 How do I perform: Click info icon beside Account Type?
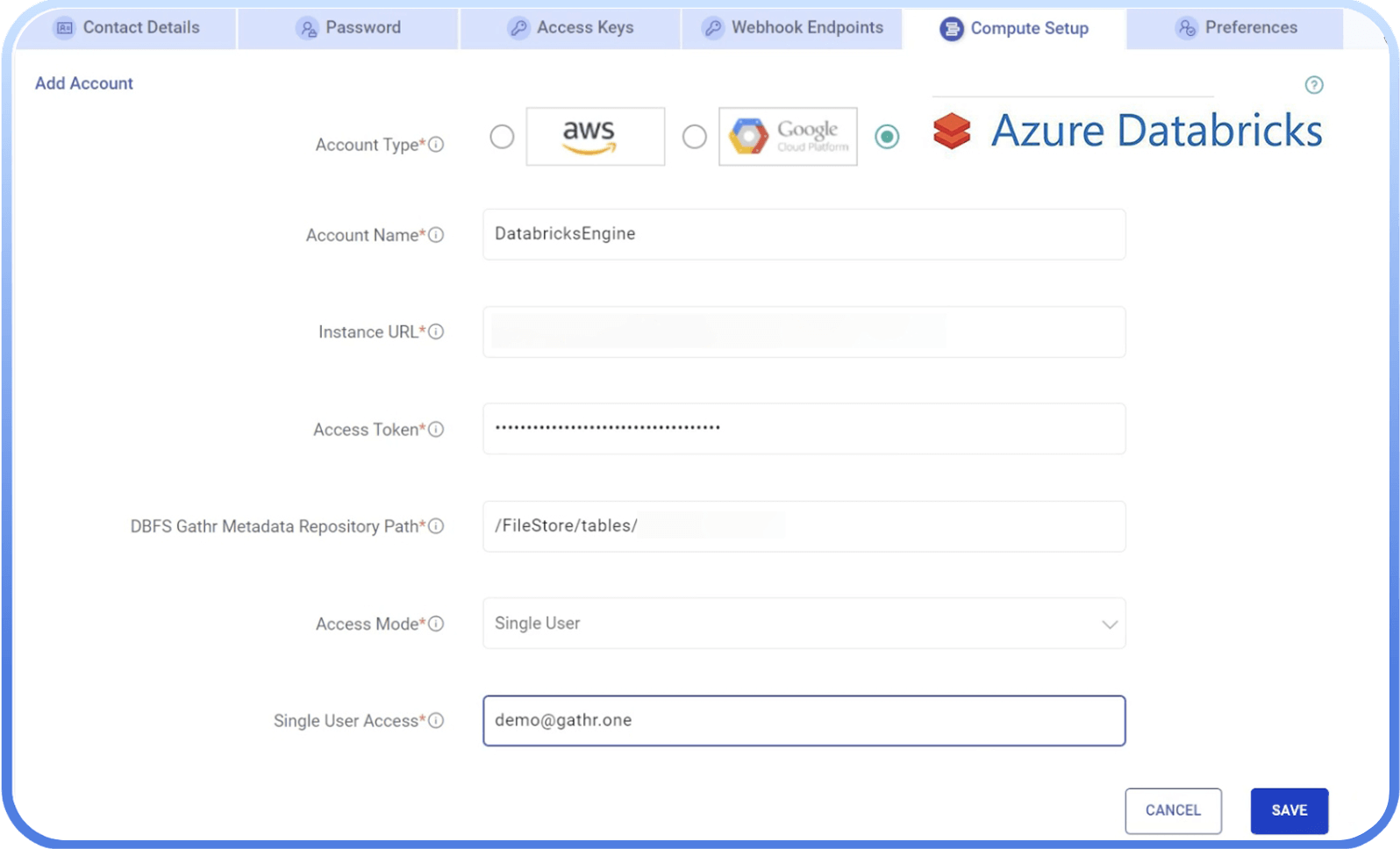pyautogui.click(x=436, y=145)
